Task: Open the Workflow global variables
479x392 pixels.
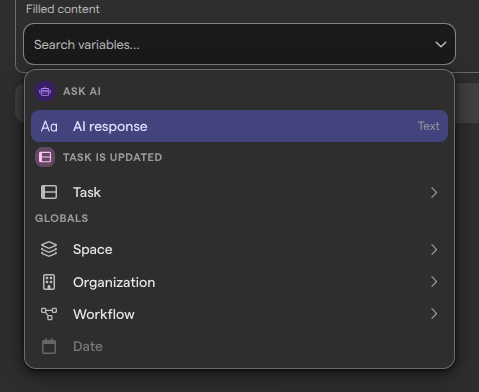Action: (239, 314)
